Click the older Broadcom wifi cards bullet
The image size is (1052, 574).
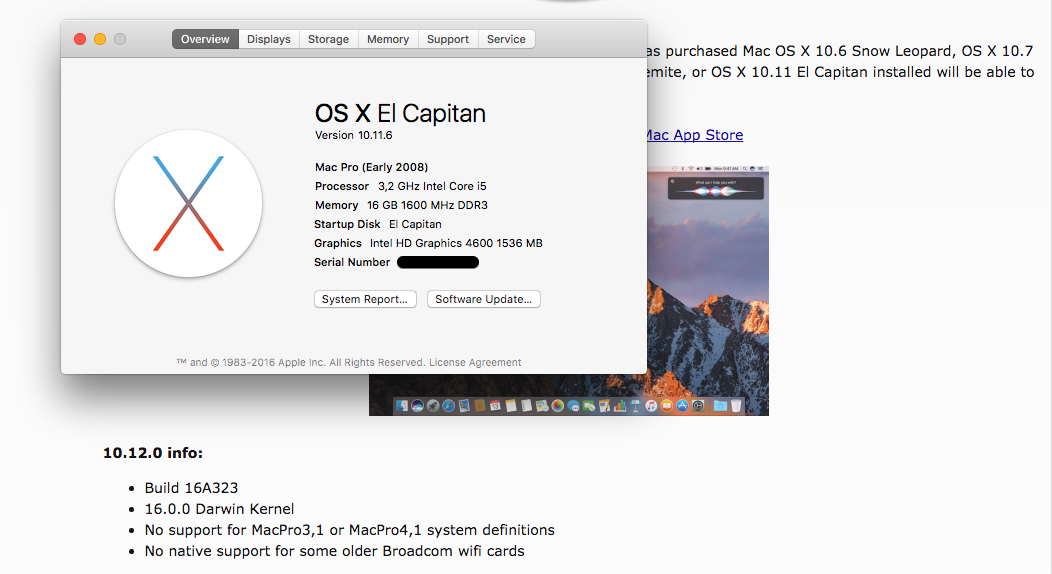point(335,551)
